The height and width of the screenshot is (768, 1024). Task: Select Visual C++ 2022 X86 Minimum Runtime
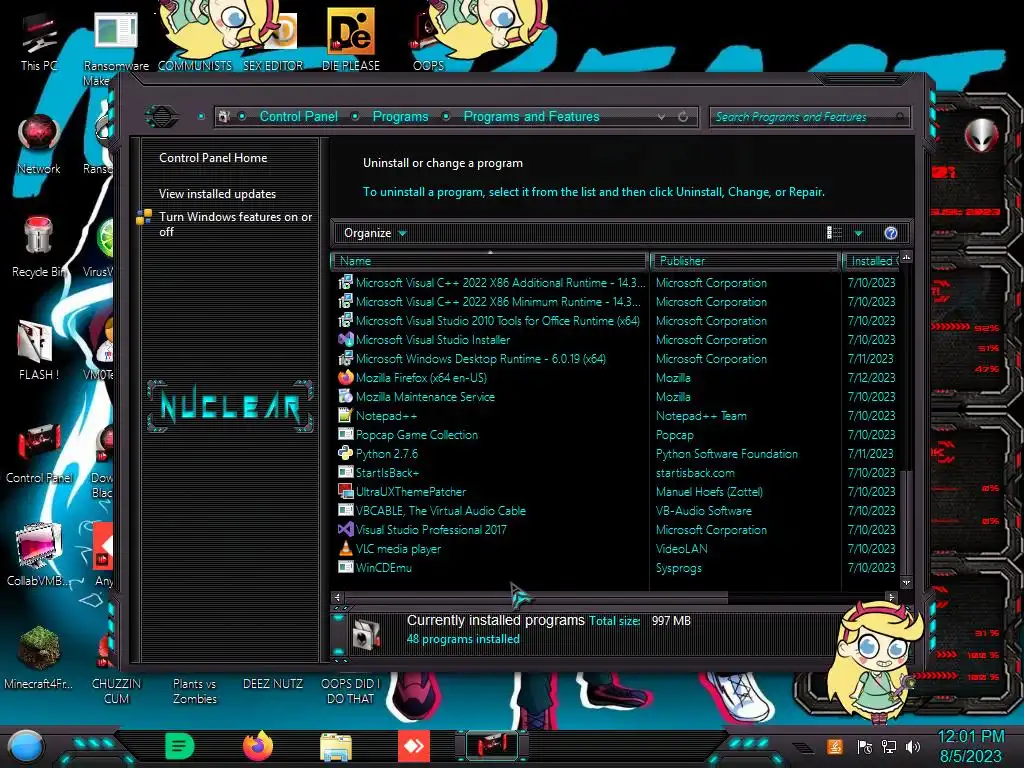616,302
